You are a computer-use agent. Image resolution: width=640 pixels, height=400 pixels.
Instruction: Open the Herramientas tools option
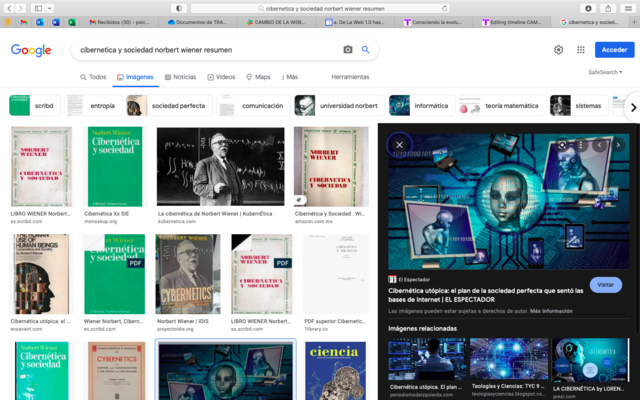(x=350, y=77)
